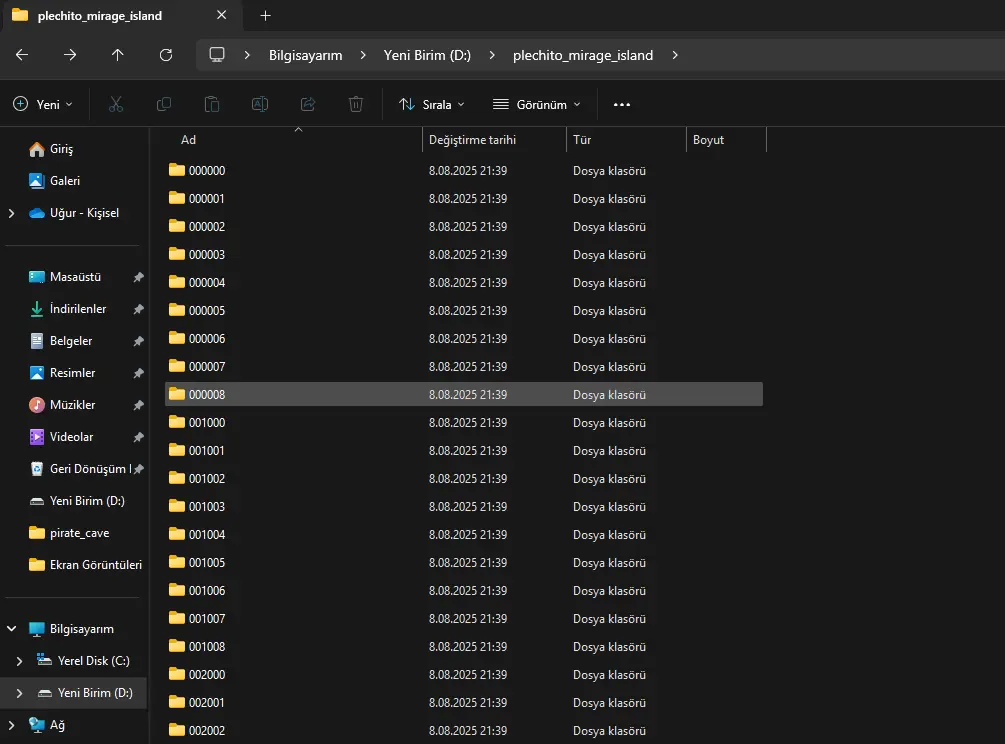1005x744 pixels.
Task: Delete selected item with trash icon
Action: tap(356, 104)
